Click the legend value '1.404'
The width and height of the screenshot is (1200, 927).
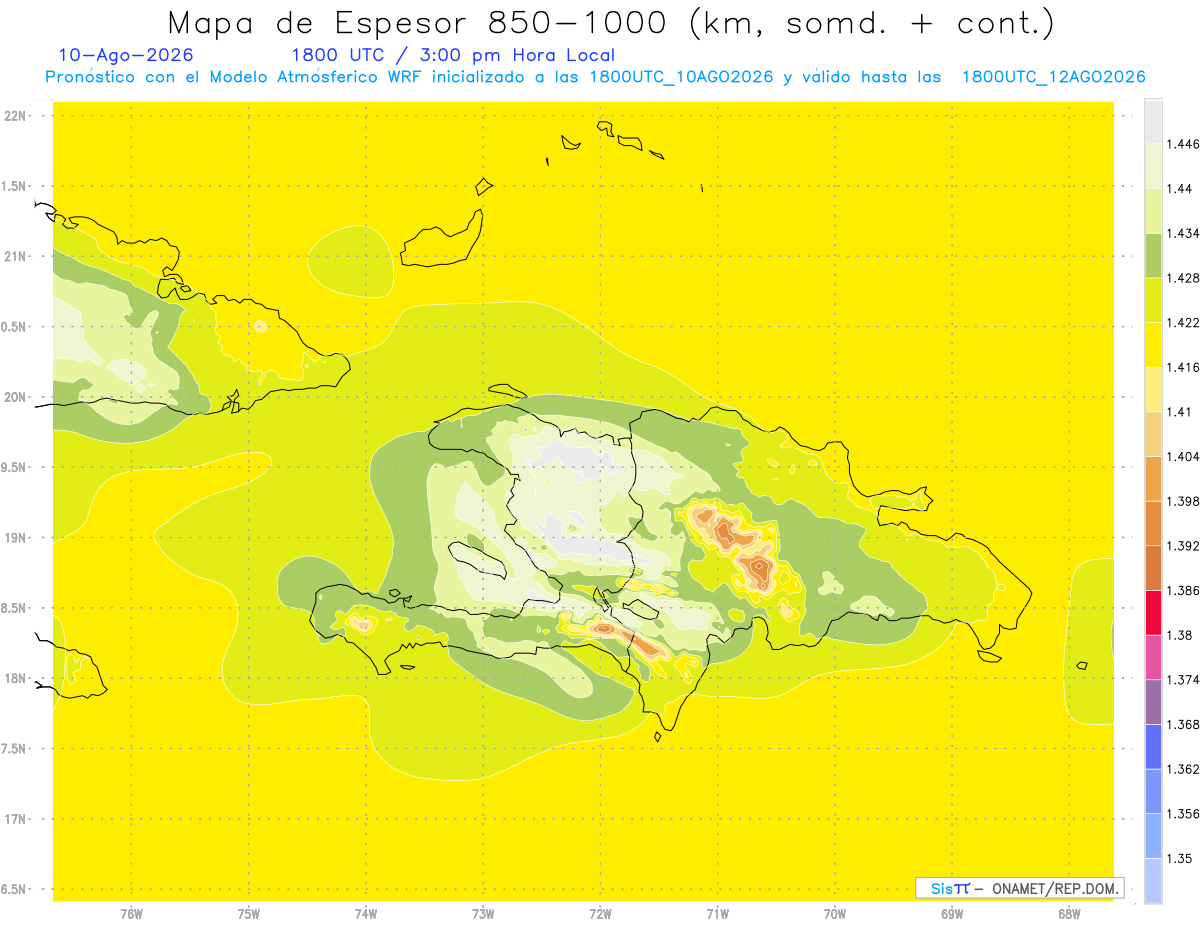(x=1183, y=456)
